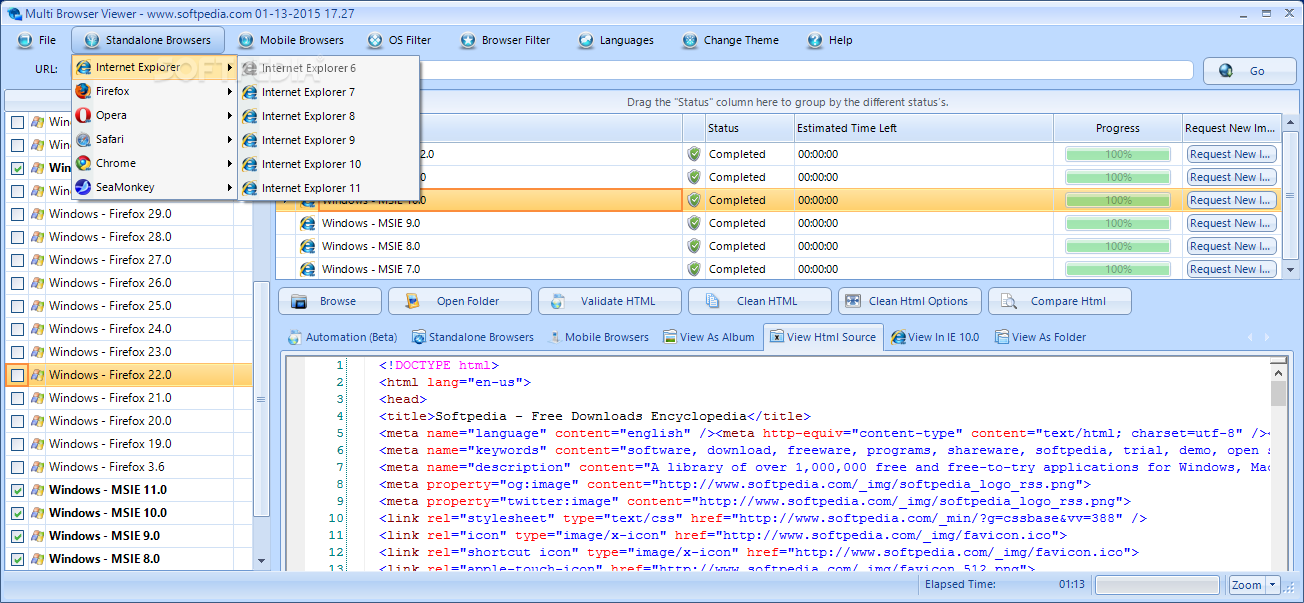The height and width of the screenshot is (603, 1304).
Task: Click Request New Image for the MSIE 8.0 row
Action: tap(1231, 246)
